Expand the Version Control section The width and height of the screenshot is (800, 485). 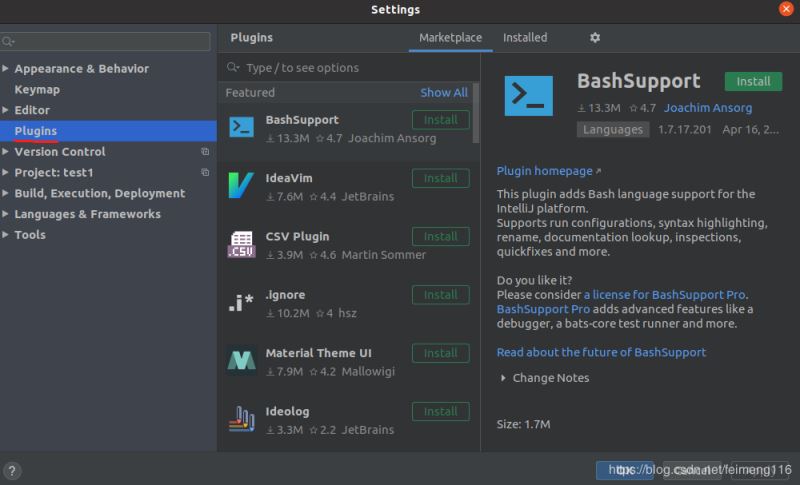click(5, 151)
